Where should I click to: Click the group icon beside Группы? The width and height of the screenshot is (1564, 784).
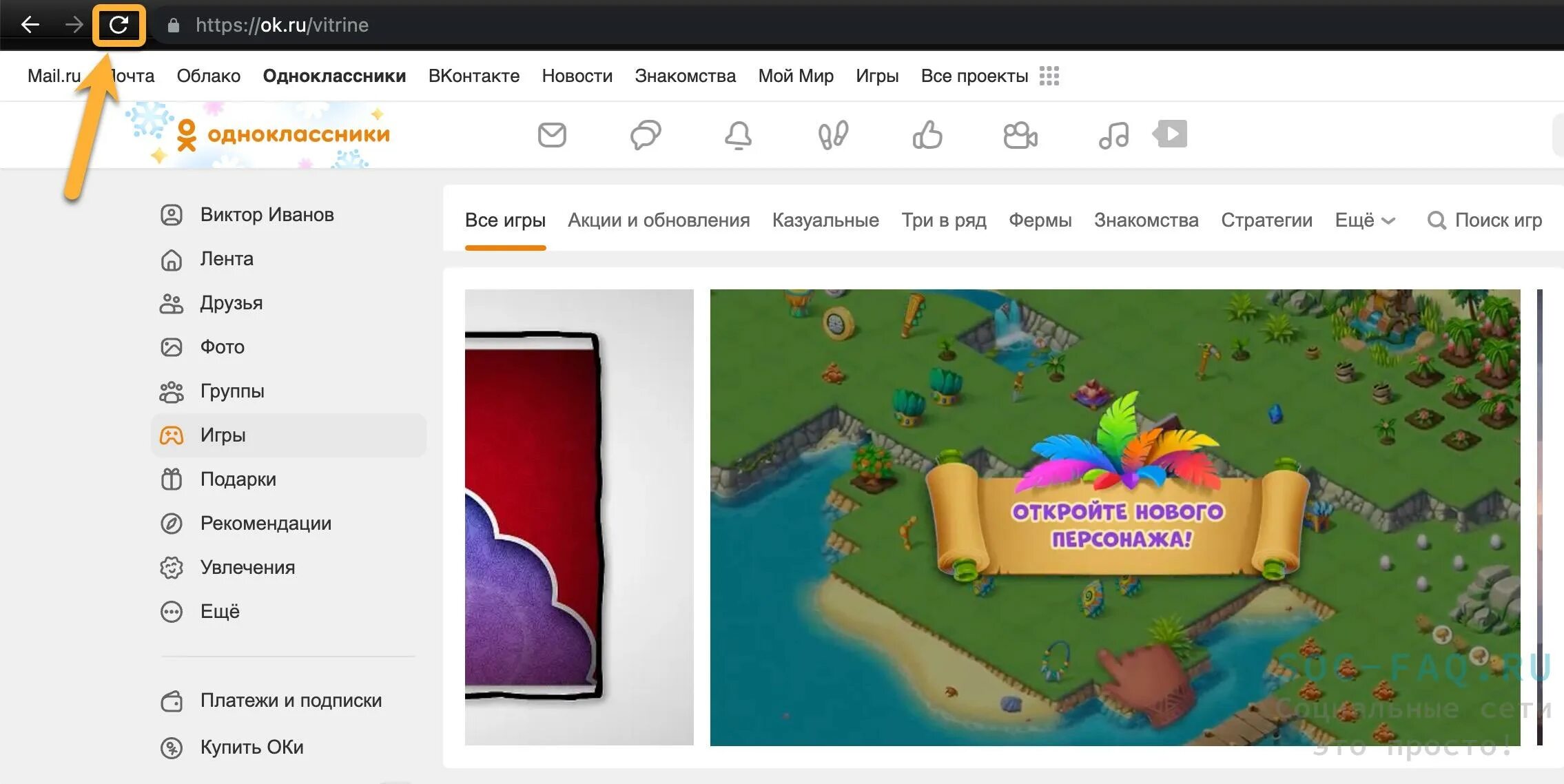(x=172, y=392)
